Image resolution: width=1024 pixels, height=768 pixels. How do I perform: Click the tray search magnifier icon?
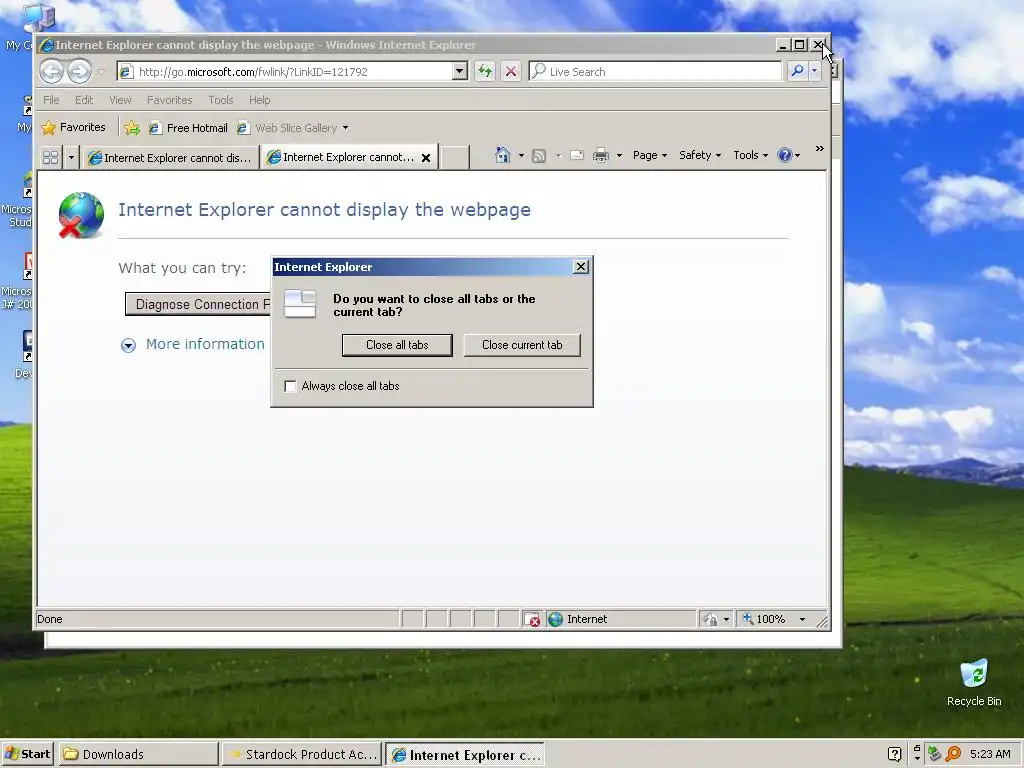(953, 754)
